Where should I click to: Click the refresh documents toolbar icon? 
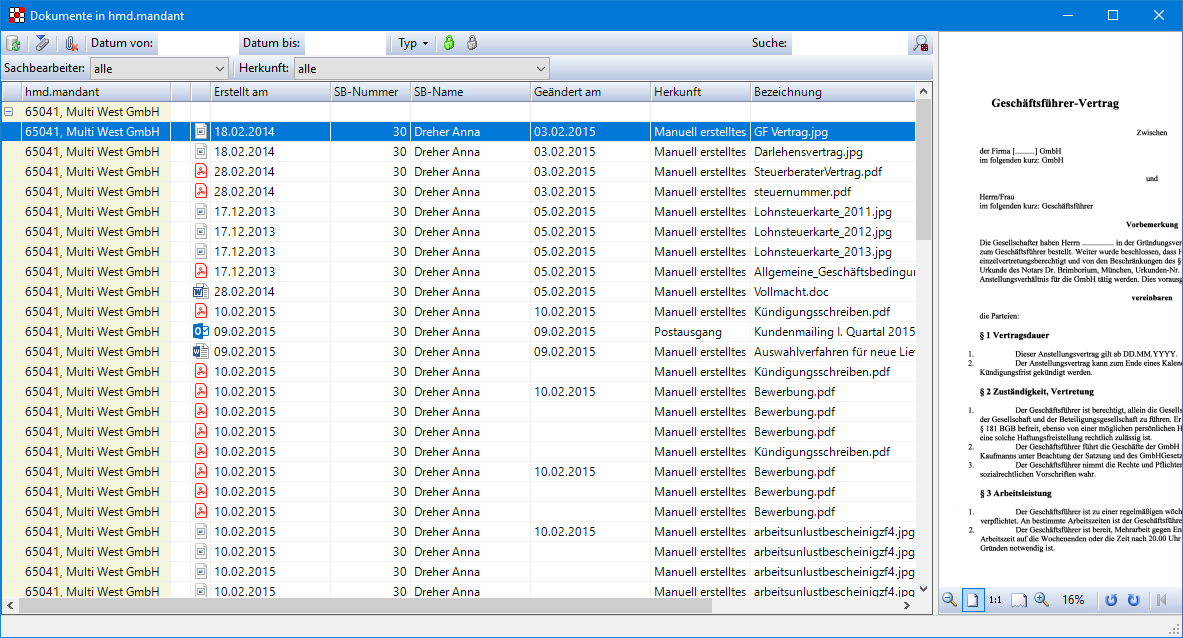[x=14, y=43]
